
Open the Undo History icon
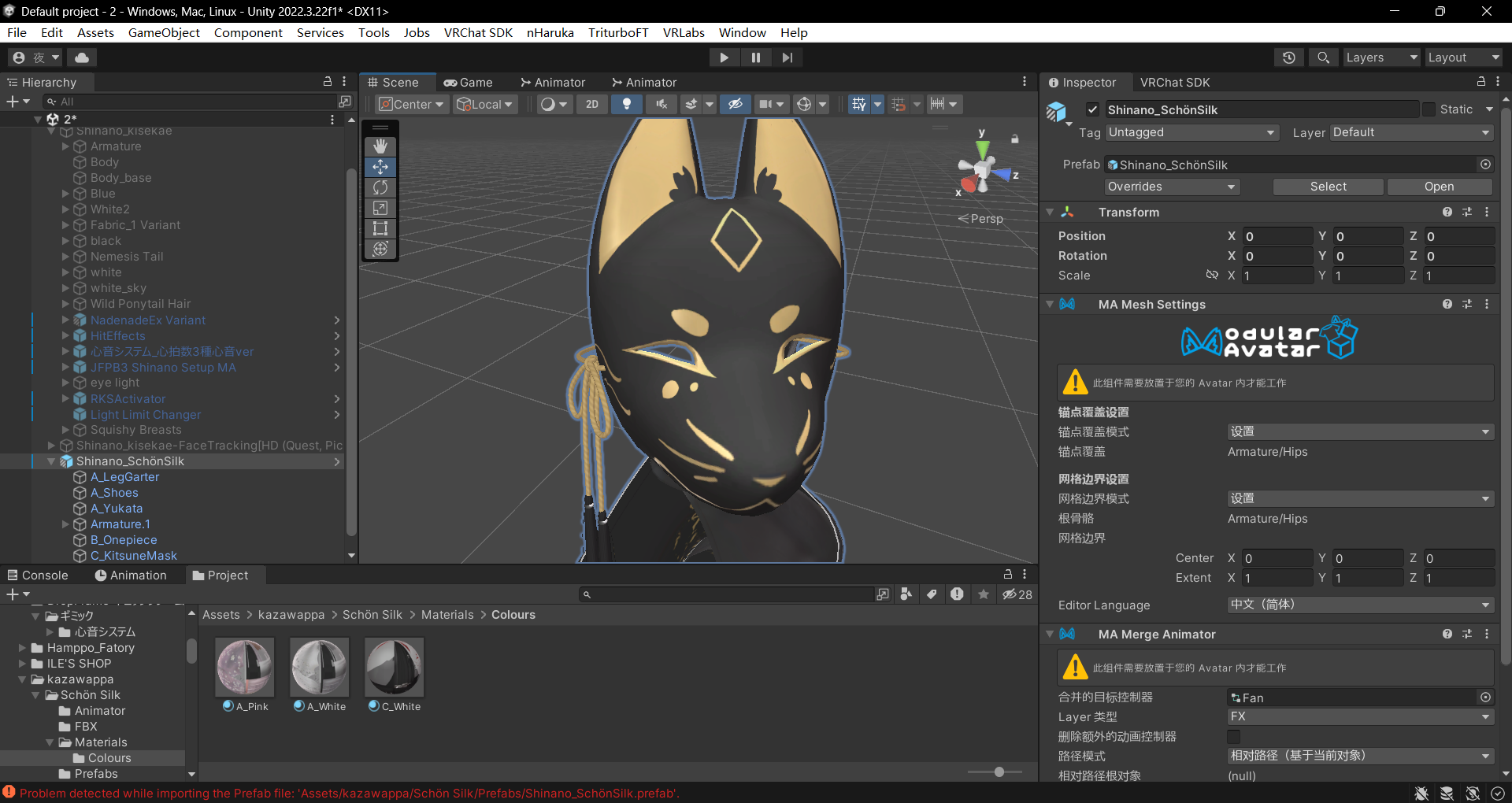pyautogui.click(x=1289, y=57)
